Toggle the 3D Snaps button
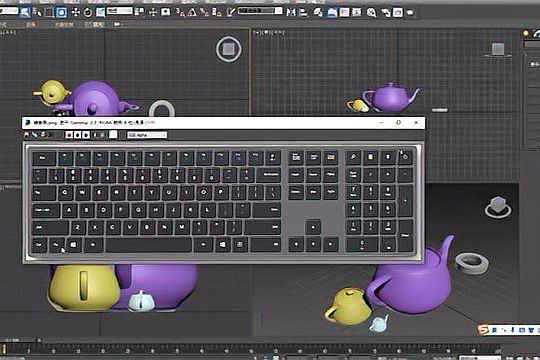This screenshot has height=360, width=540. [180, 12]
